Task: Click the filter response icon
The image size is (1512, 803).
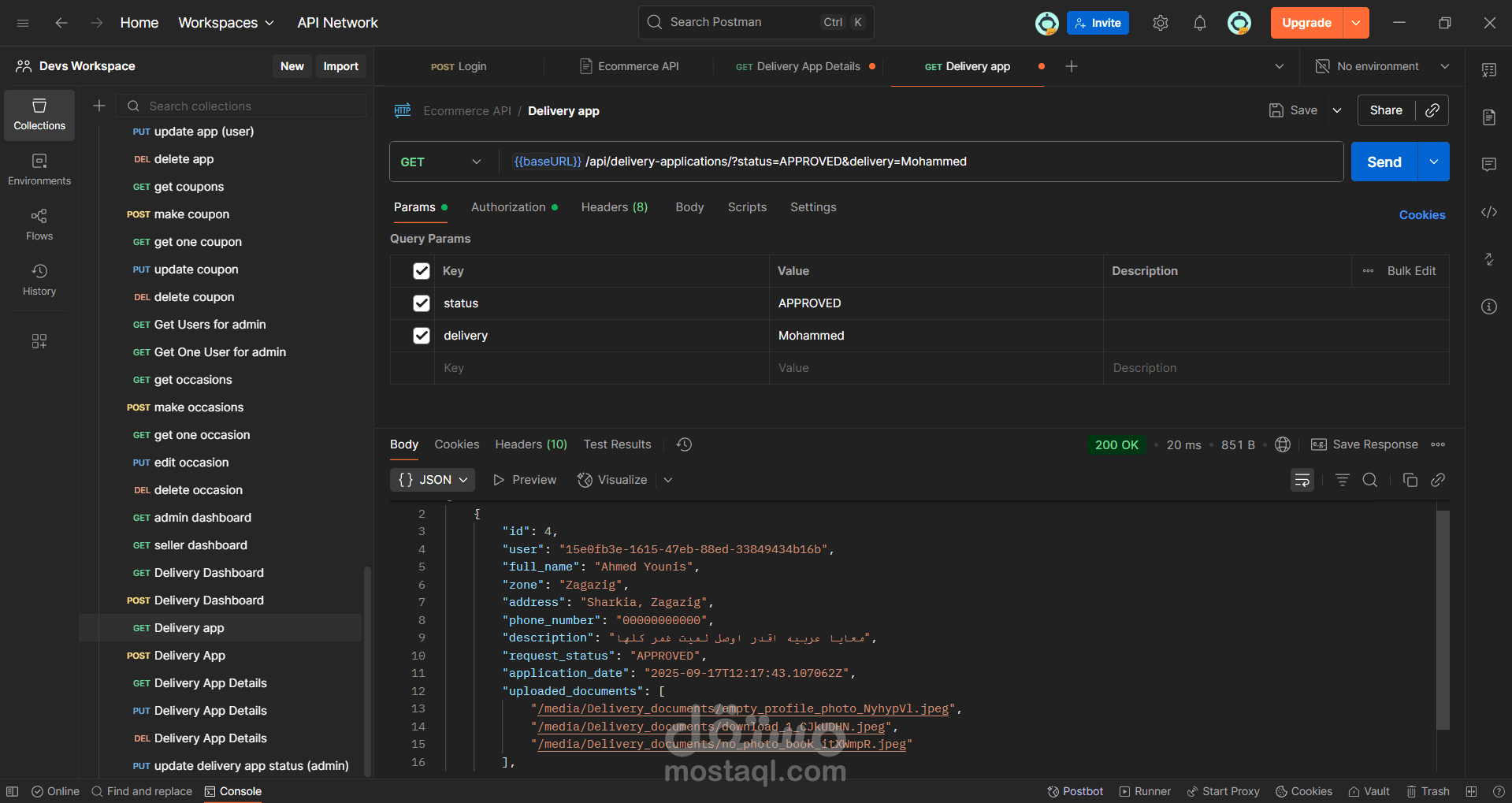Action: (1343, 480)
